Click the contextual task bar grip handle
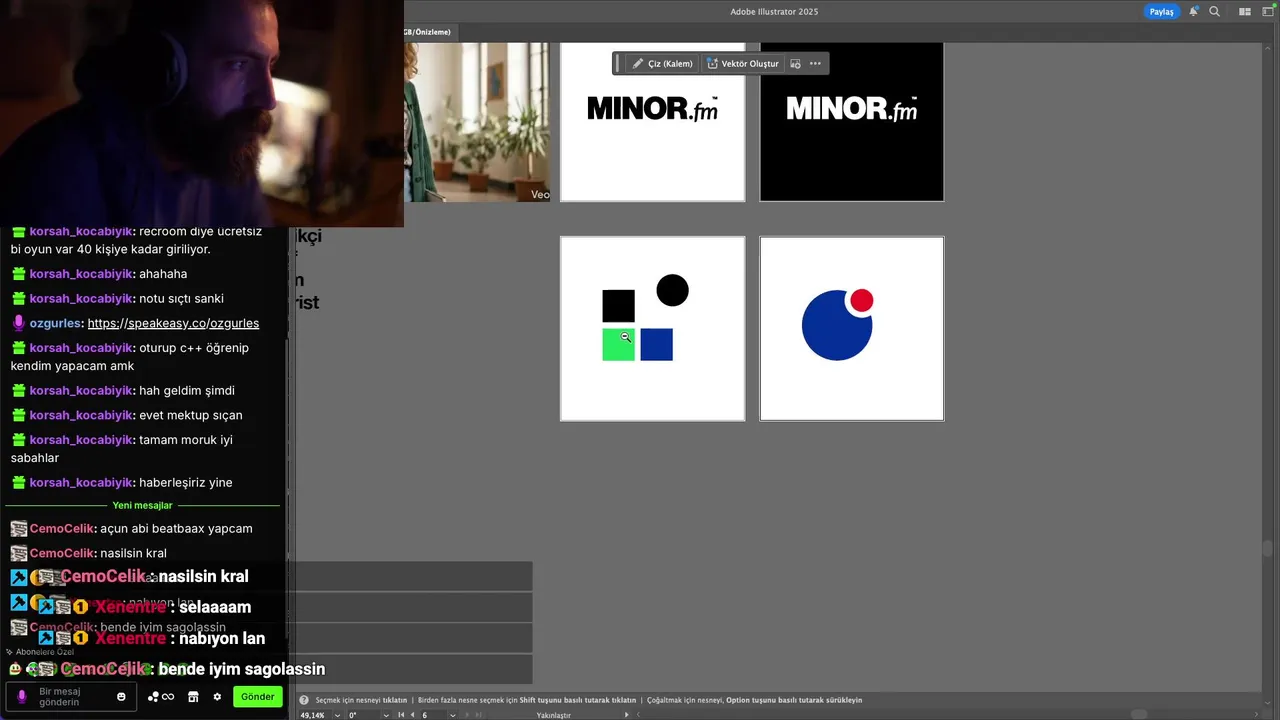Screen dimensions: 1280x720 pyautogui.click(x=618, y=64)
